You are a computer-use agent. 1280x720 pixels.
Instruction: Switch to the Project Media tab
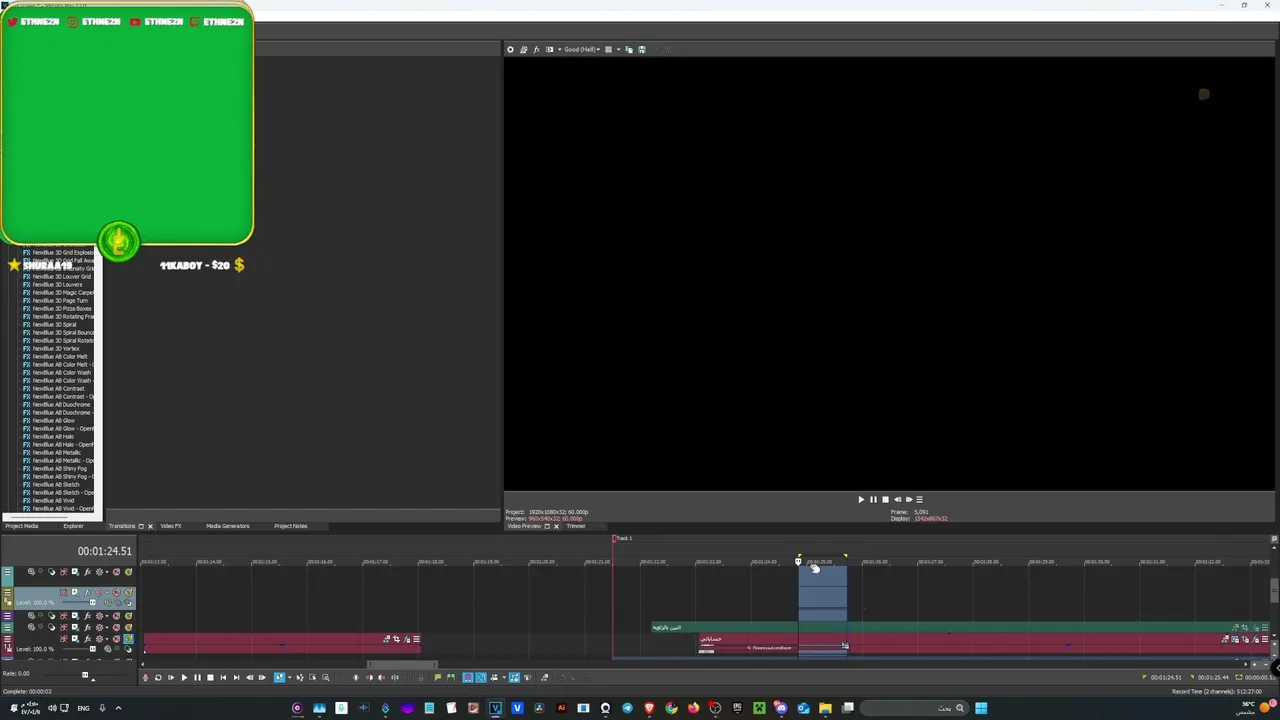[22, 526]
